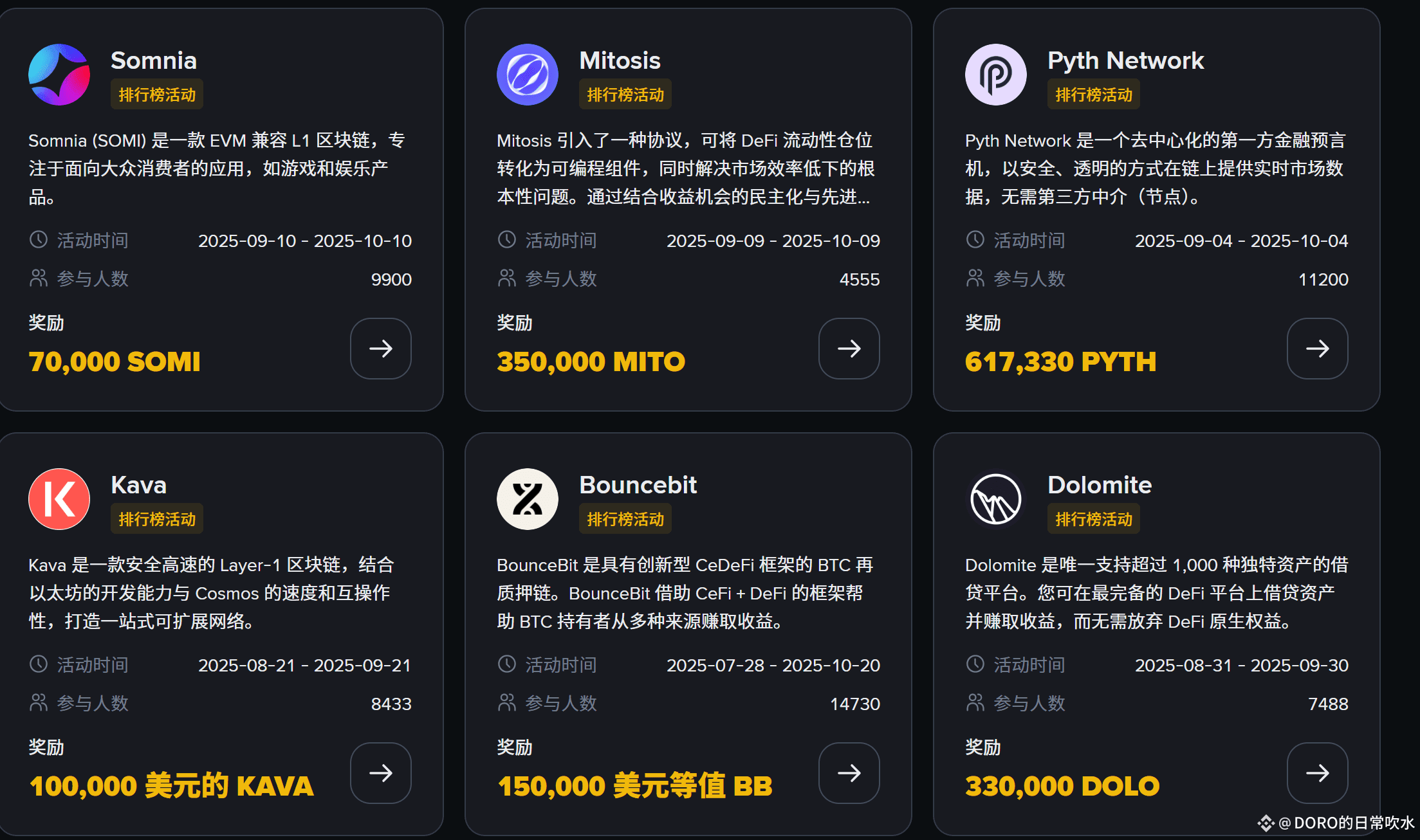
Task: Click the Pyth Network card title
Action: pyautogui.click(x=1125, y=60)
